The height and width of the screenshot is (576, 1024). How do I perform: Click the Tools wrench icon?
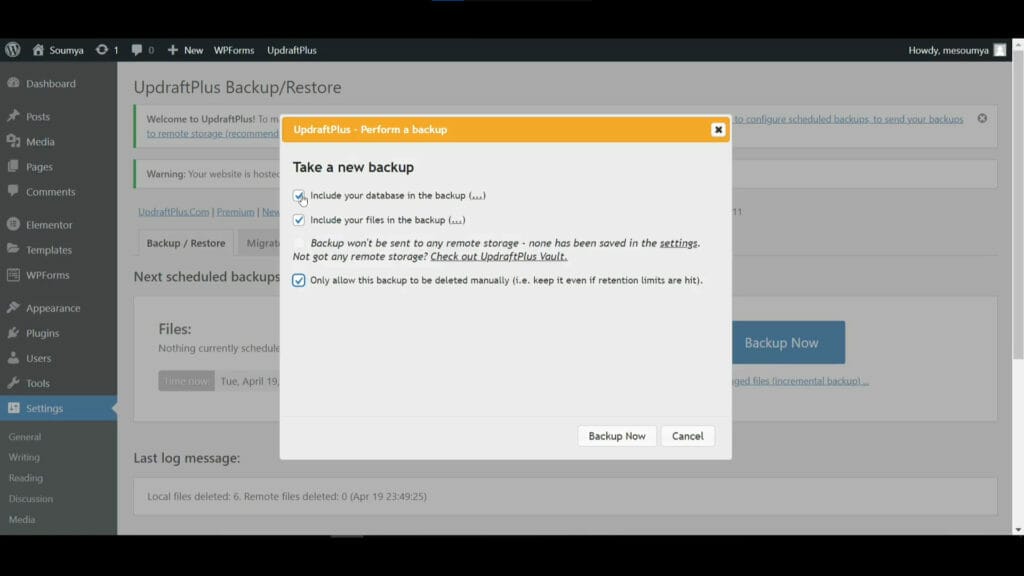point(13,383)
